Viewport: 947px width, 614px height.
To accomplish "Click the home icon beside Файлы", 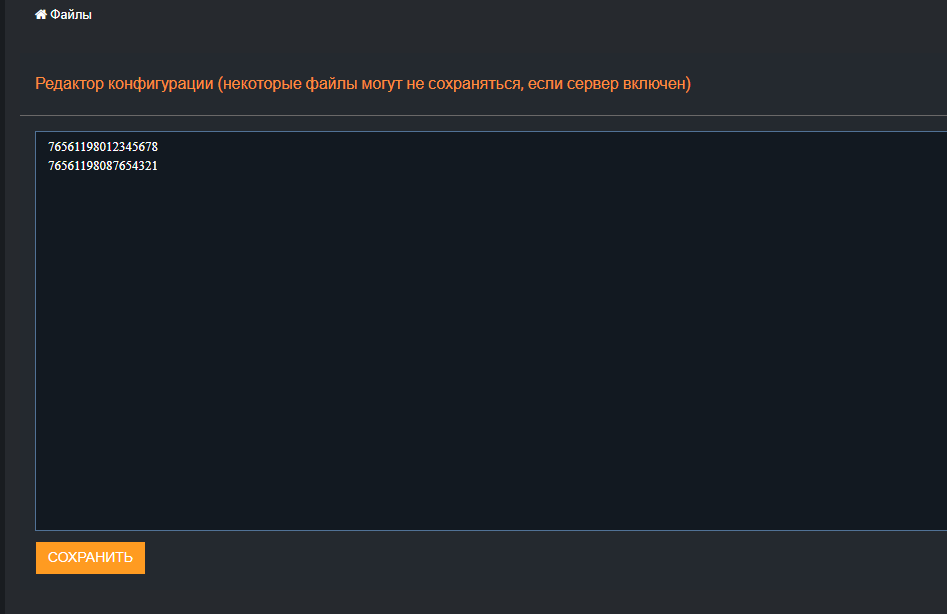I will [x=41, y=15].
